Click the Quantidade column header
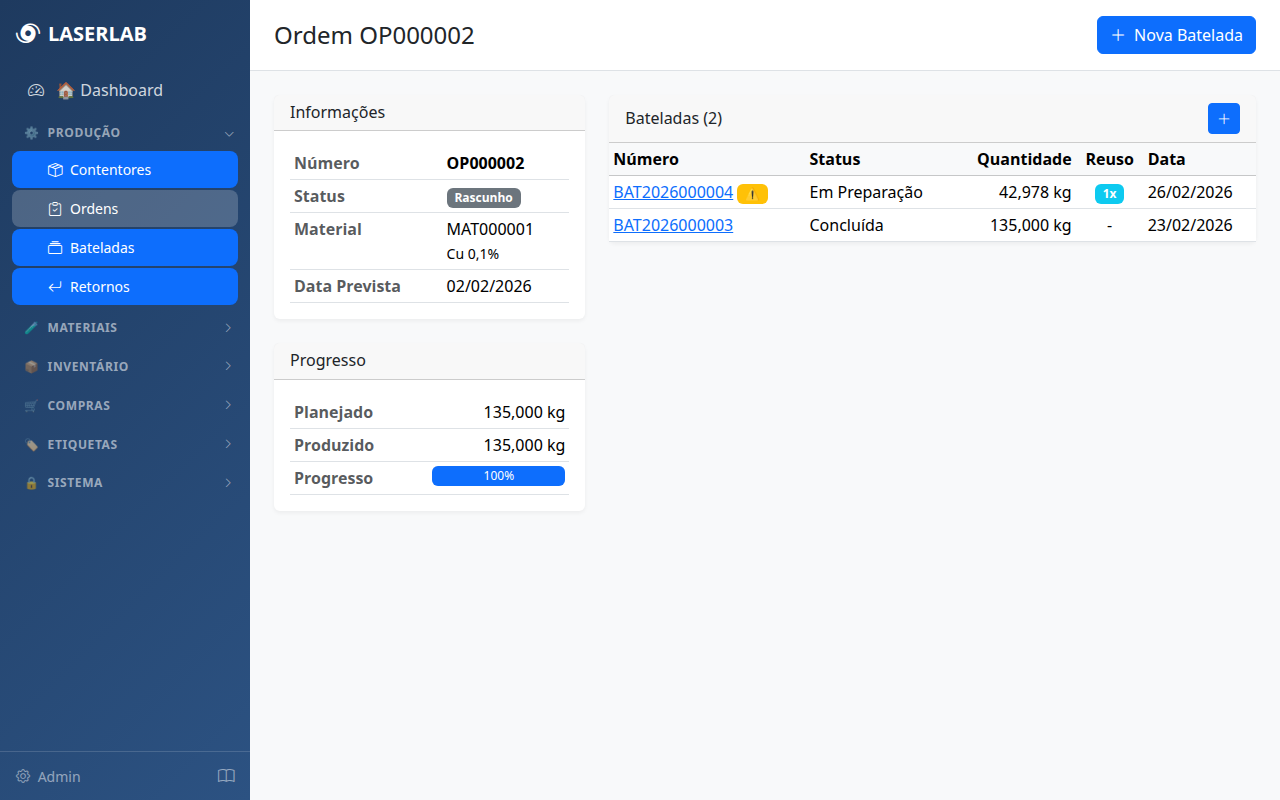 [x=1023, y=159]
